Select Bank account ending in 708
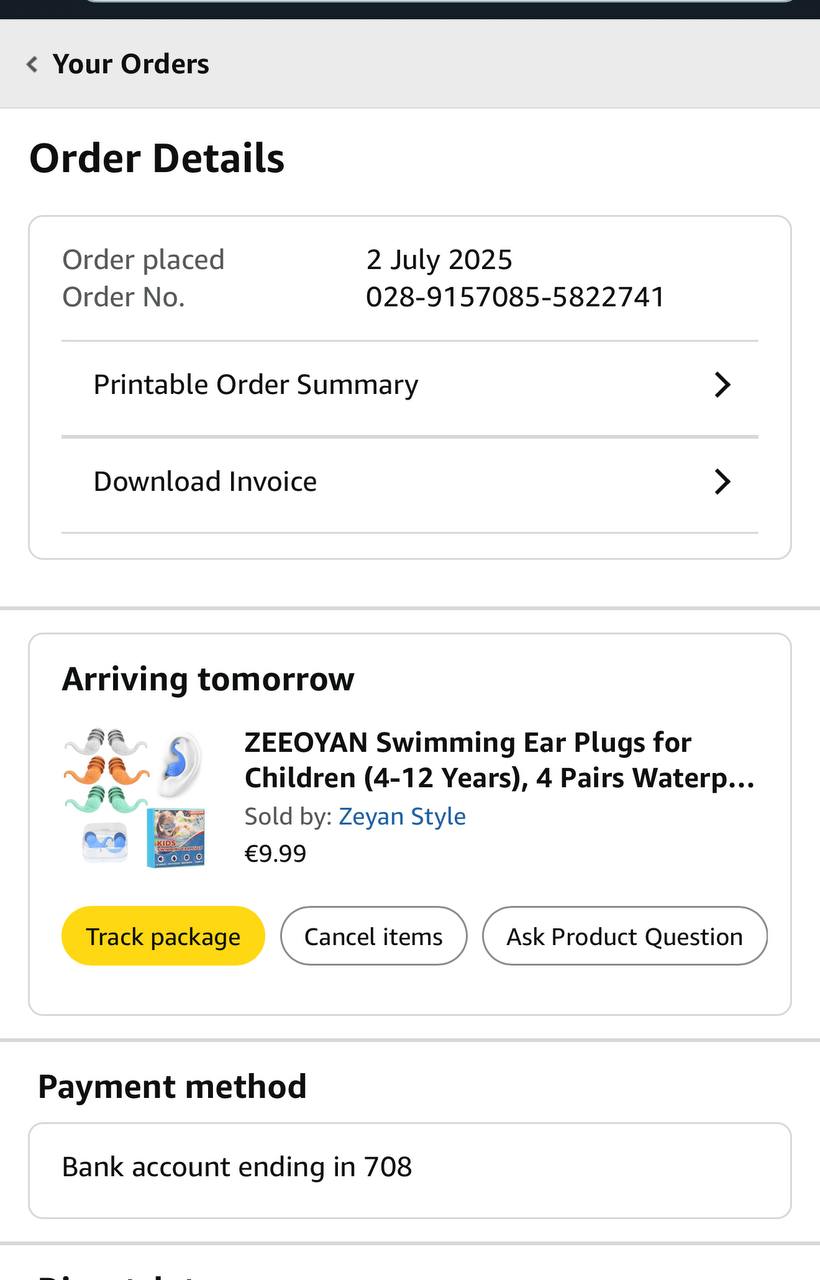 (x=237, y=1167)
